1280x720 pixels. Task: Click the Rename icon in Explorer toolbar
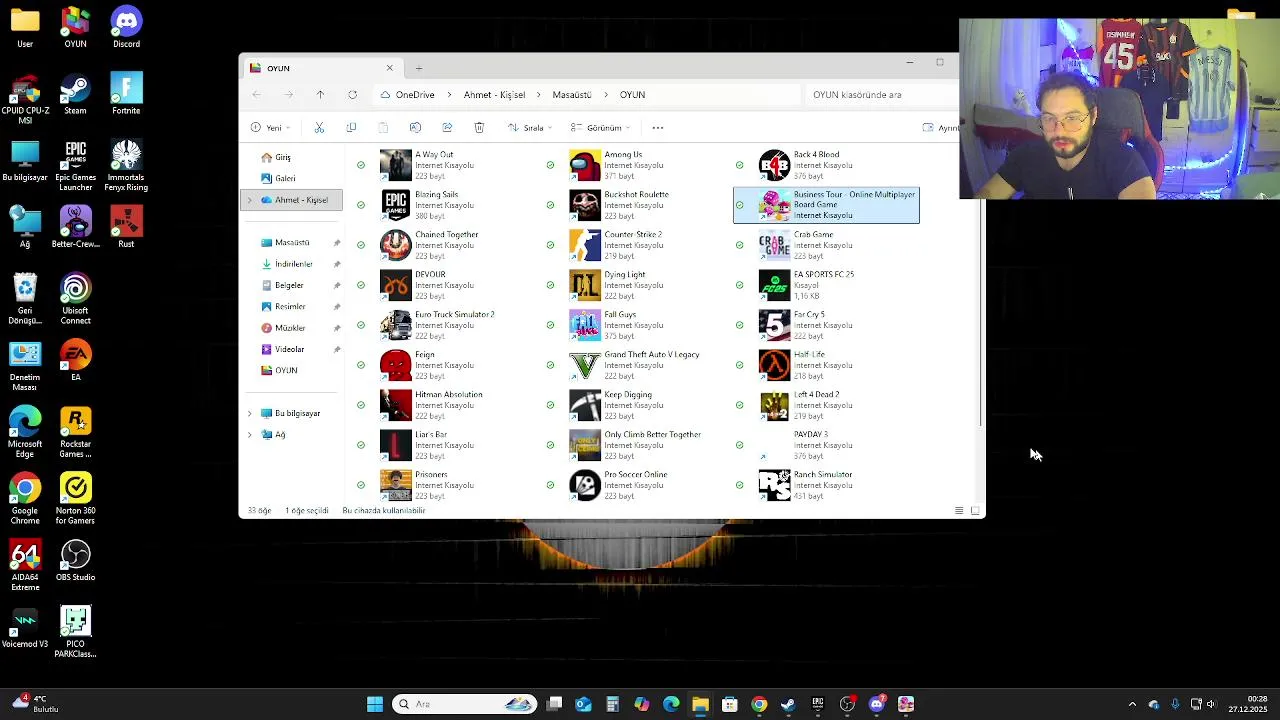pyautogui.click(x=415, y=128)
